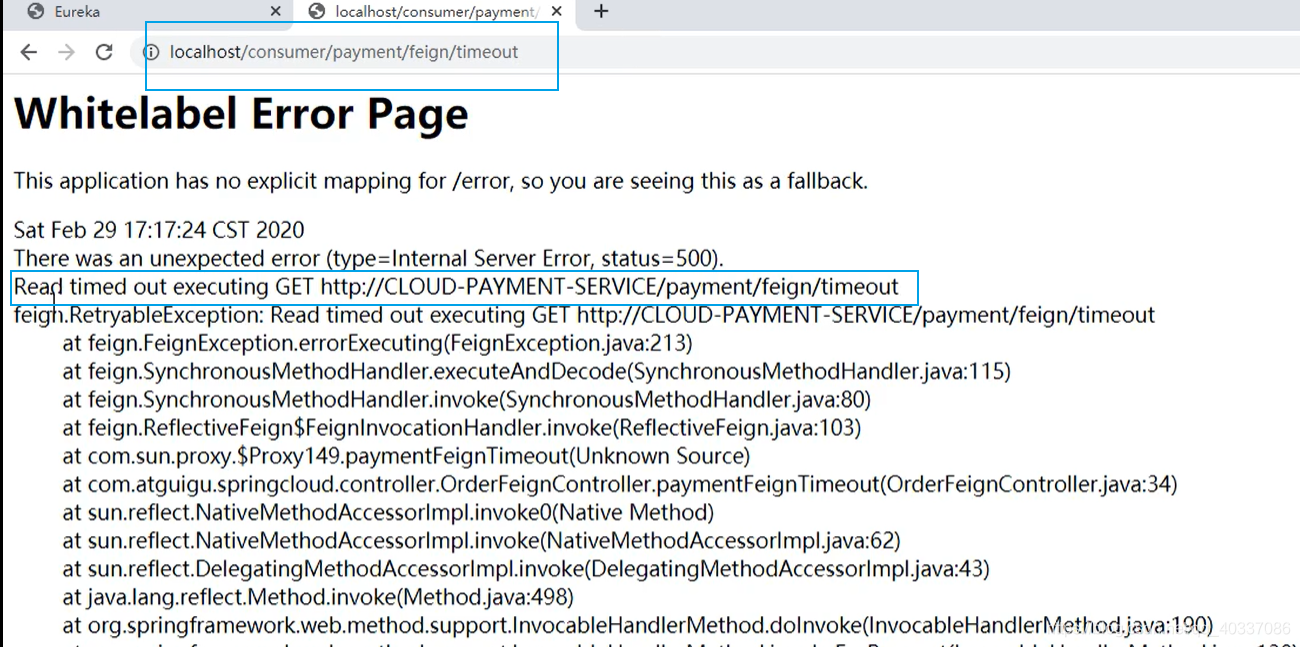This screenshot has width=1300, height=647.
Task: Click the 'unexpected error (type=Internal Server Error' line
Action: tap(368, 258)
